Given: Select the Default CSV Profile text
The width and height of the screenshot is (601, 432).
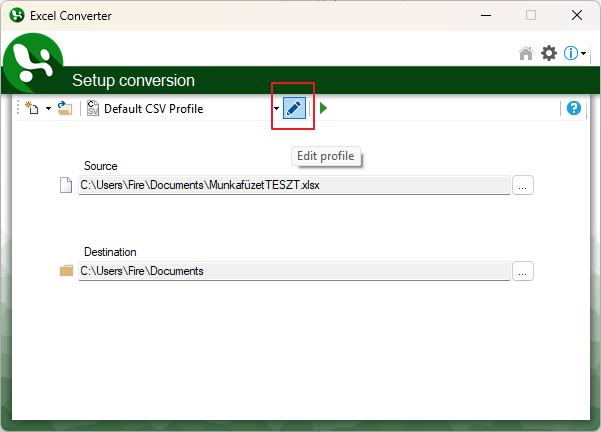Looking at the screenshot, I should pos(154,108).
